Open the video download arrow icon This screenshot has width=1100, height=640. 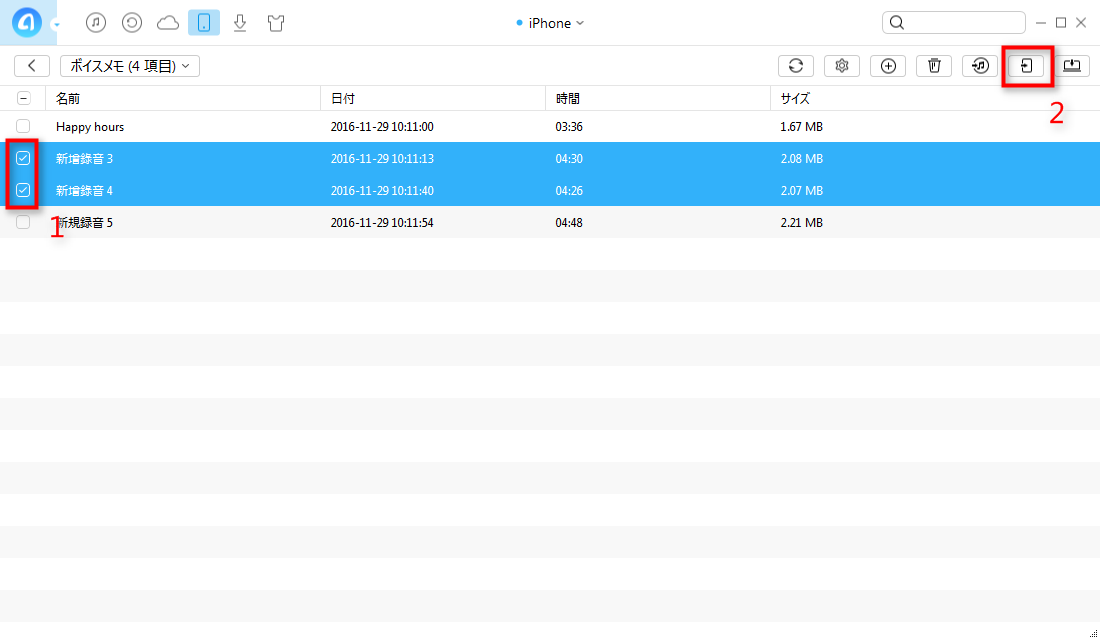pyautogui.click(x=240, y=23)
